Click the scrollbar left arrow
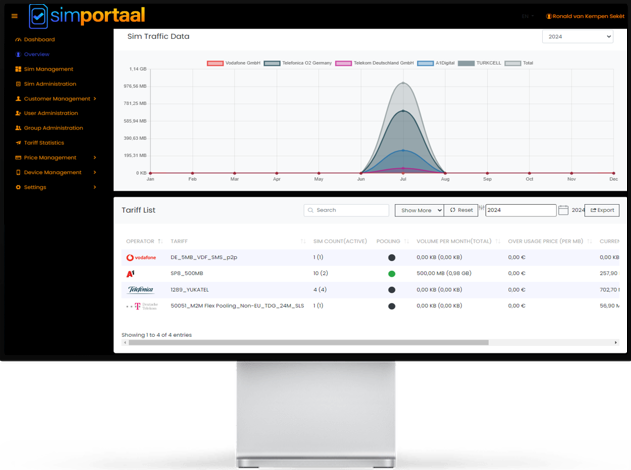This screenshot has width=631, height=470. pyautogui.click(x=125, y=342)
